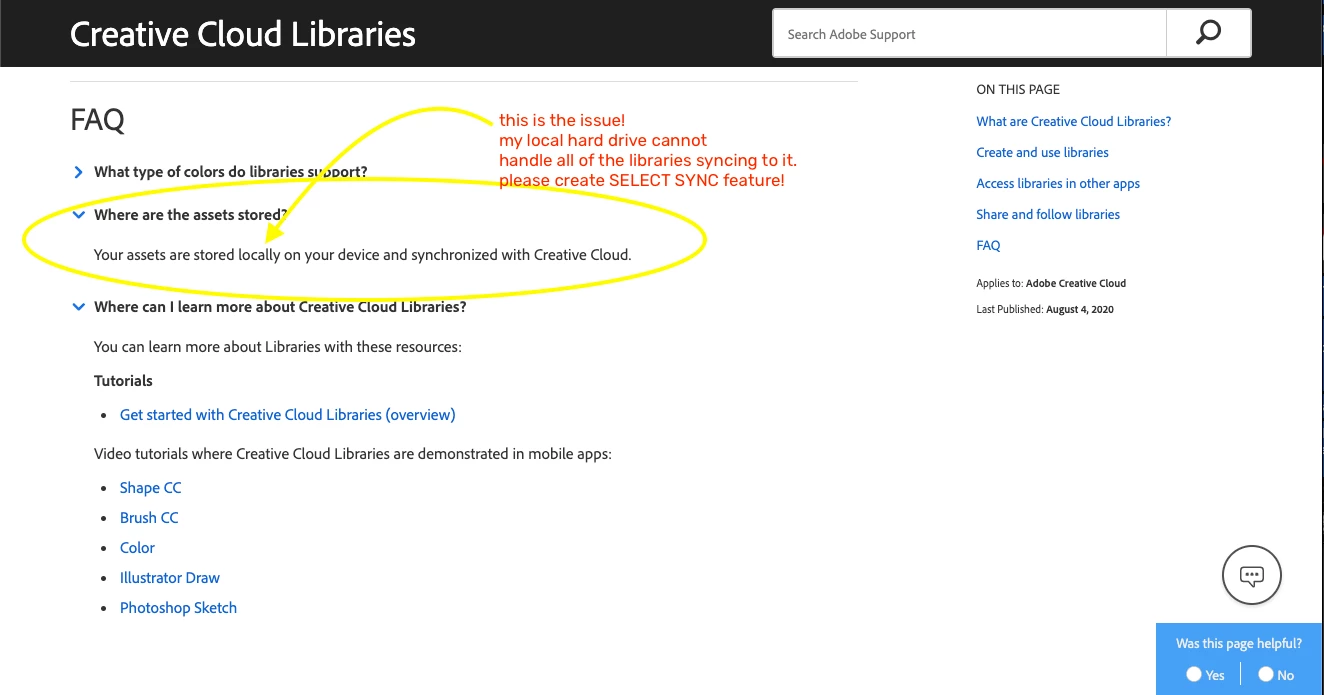Click the Creative Cloud Libraries page title
This screenshot has height=695, width=1324.
[243, 34]
